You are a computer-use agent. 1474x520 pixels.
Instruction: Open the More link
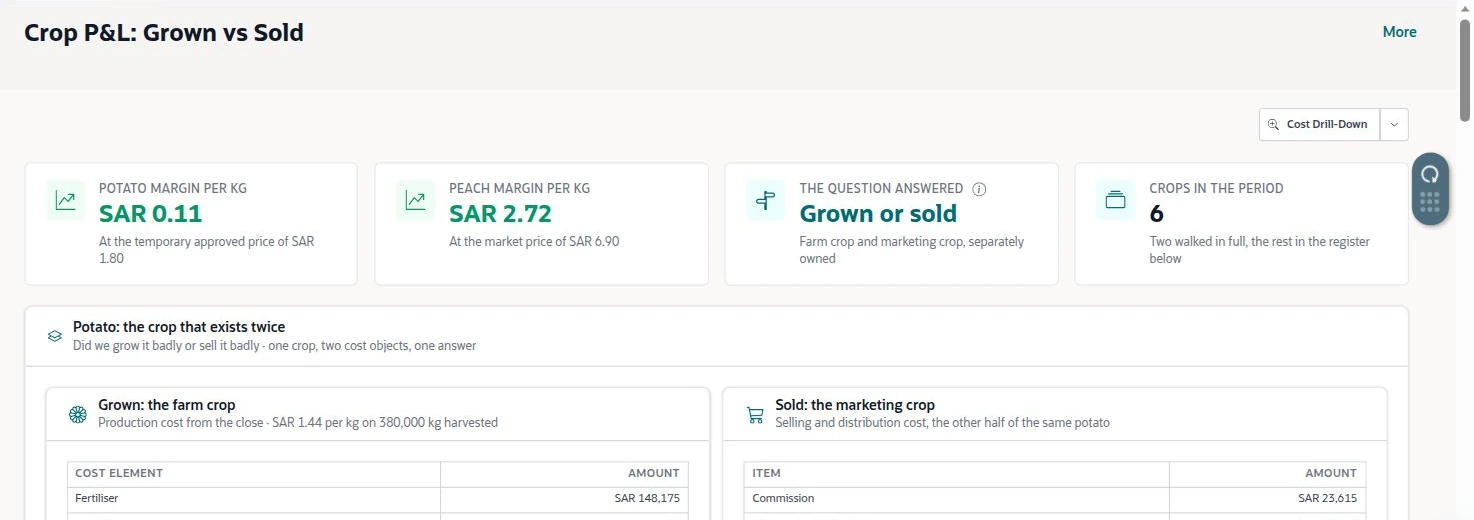(1399, 32)
